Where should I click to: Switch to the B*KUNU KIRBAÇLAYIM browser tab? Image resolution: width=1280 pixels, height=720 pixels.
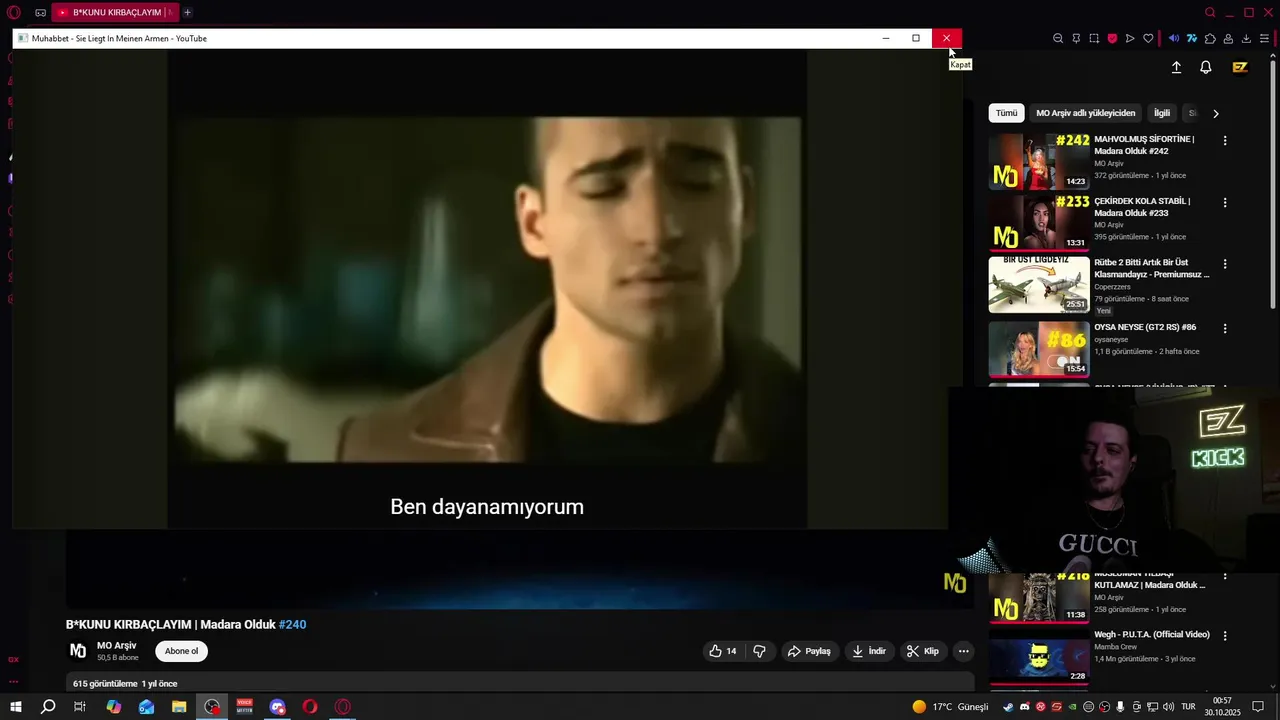115,12
